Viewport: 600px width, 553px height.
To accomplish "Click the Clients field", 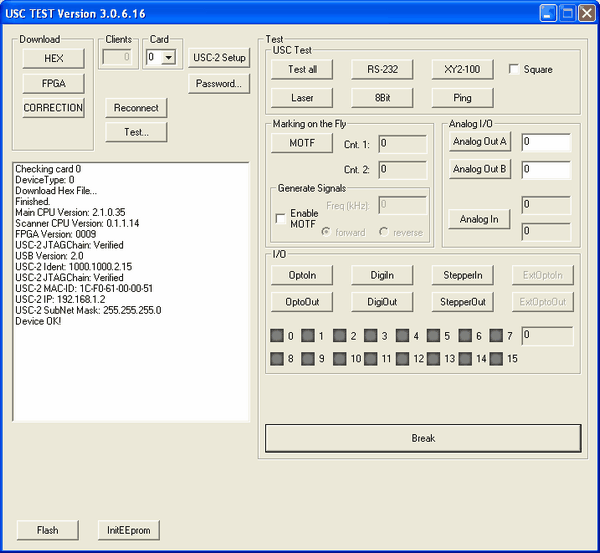I will [x=117, y=57].
